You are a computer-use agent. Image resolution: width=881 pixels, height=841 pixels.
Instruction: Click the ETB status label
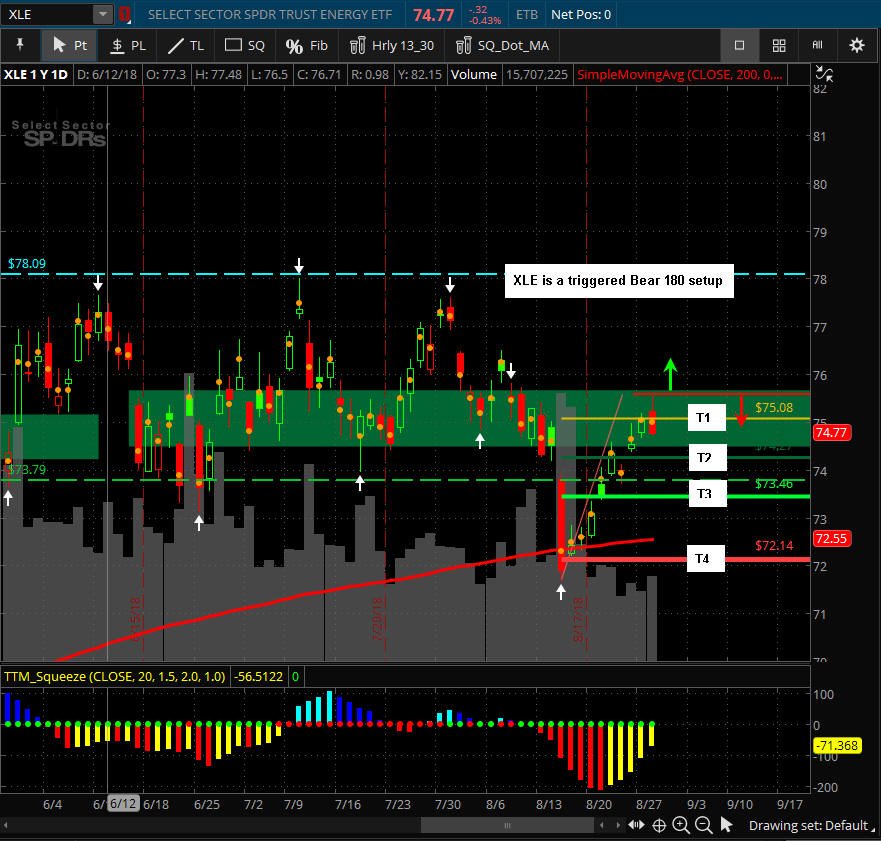[527, 15]
